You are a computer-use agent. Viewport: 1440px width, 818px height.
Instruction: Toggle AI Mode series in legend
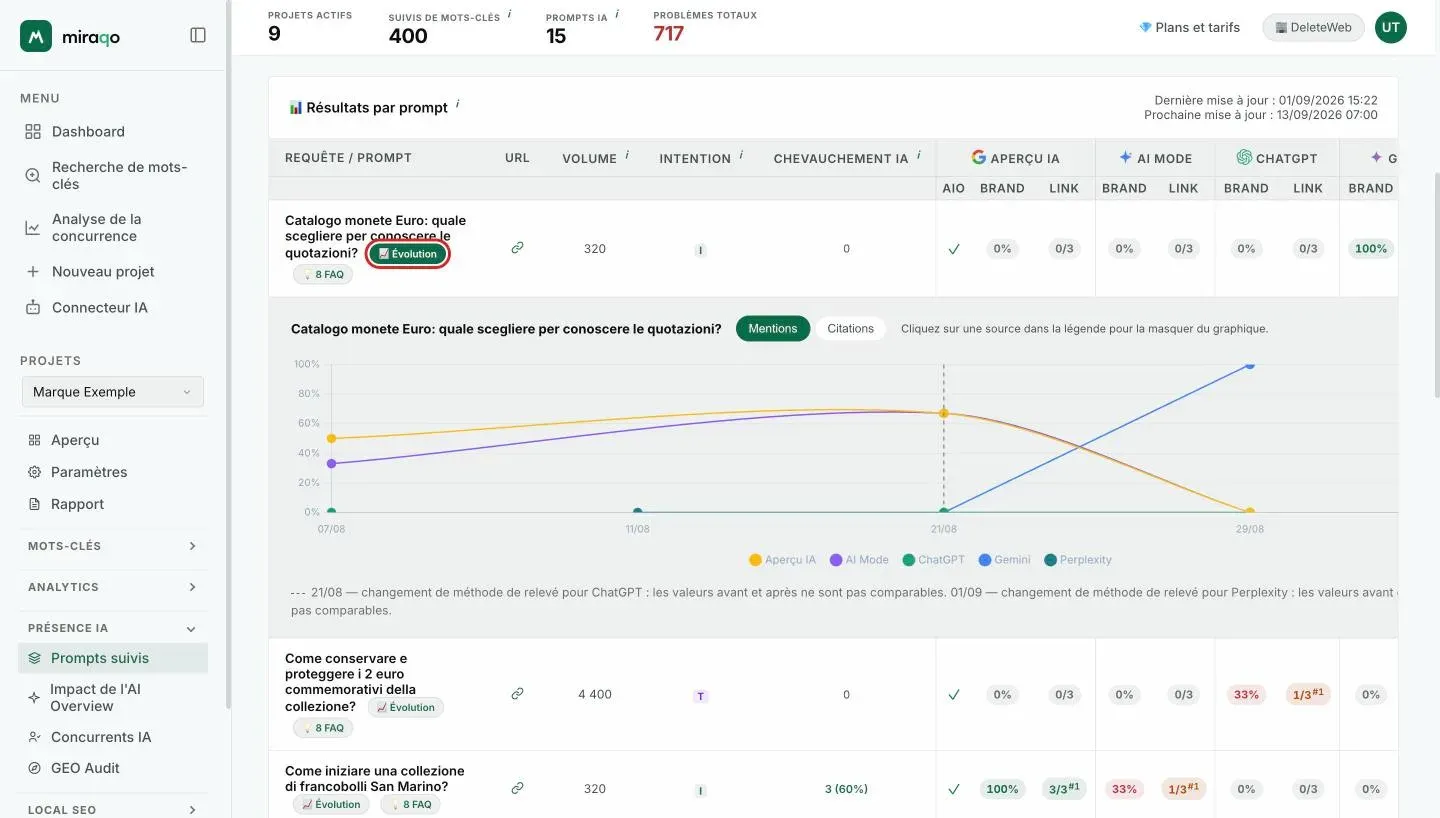860,560
